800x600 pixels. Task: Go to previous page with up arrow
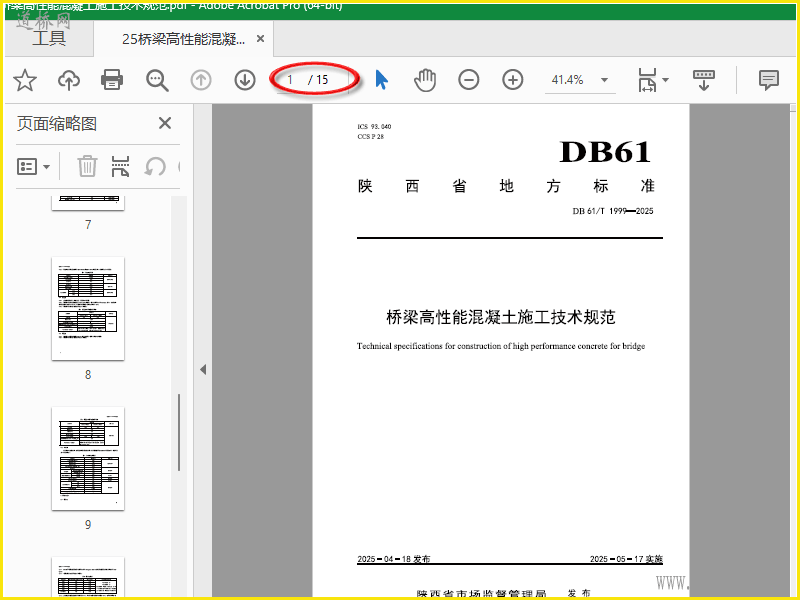[x=201, y=80]
